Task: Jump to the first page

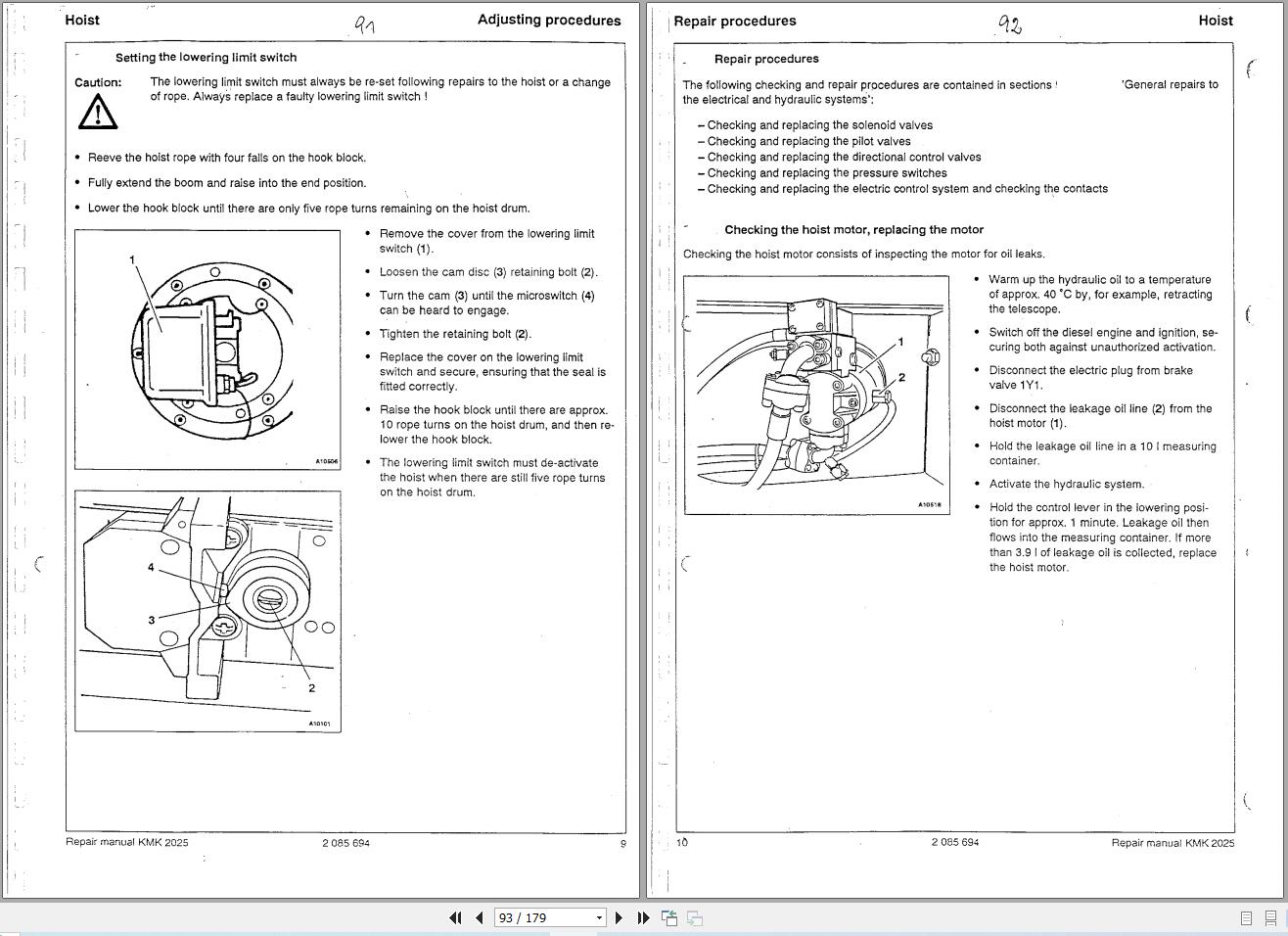Action: pyautogui.click(x=455, y=917)
